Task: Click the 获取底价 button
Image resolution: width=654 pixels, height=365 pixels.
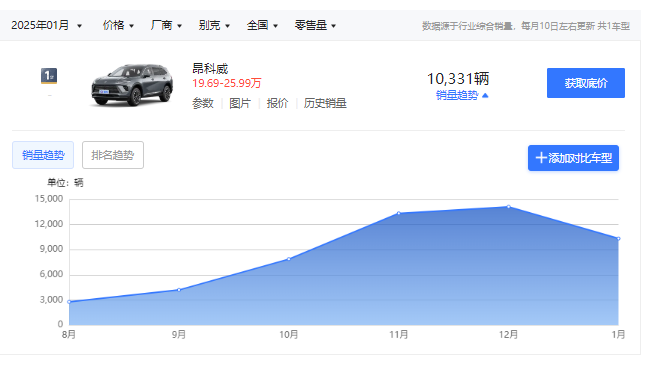Action: click(x=586, y=83)
